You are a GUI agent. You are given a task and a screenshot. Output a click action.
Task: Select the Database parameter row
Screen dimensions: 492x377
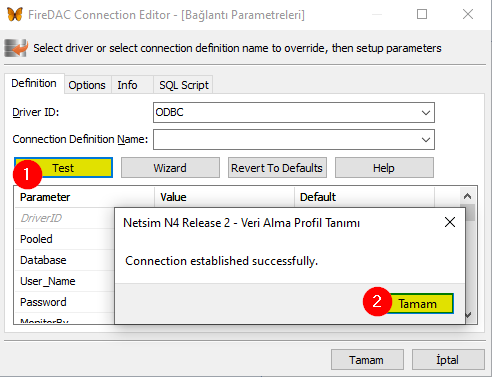[65, 260]
